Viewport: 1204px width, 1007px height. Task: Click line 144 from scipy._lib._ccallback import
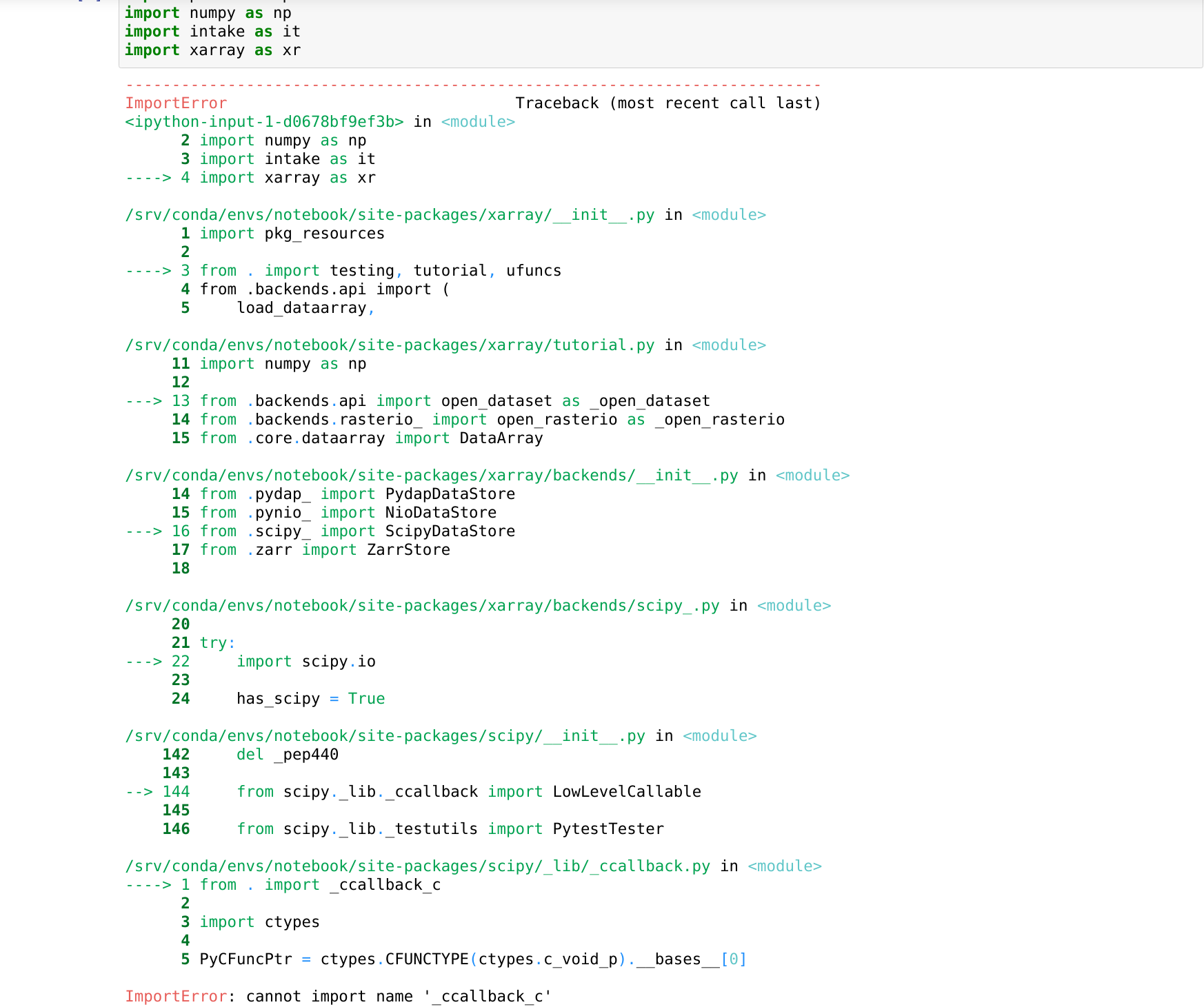coord(469,791)
